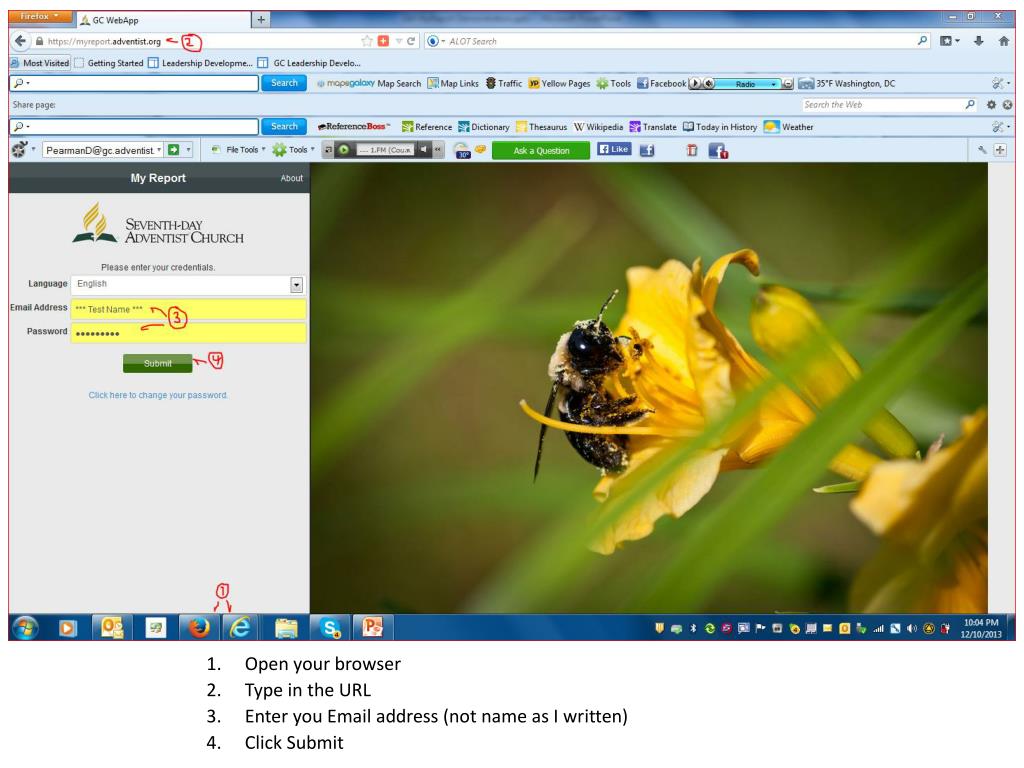Click the wrench options icon
Screen dimensions: 1024x768
click(x=982, y=150)
